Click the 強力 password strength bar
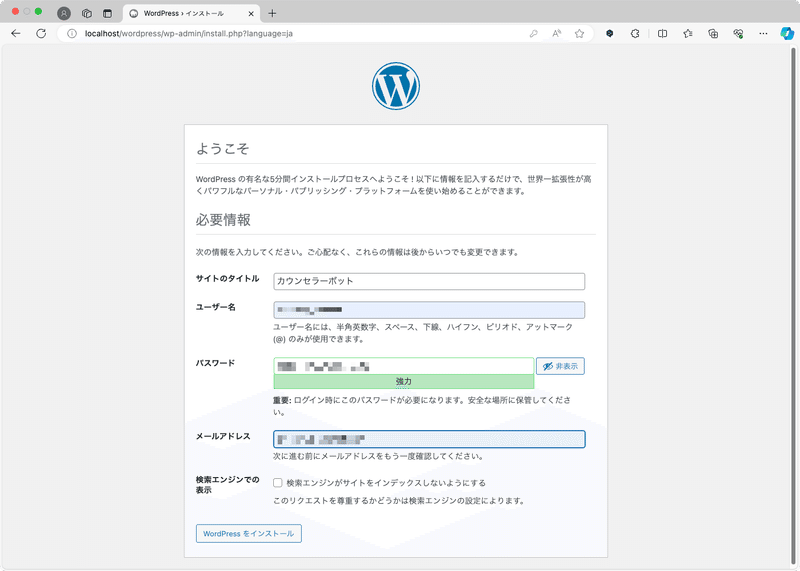800x571 pixels. pyautogui.click(x=404, y=381)
